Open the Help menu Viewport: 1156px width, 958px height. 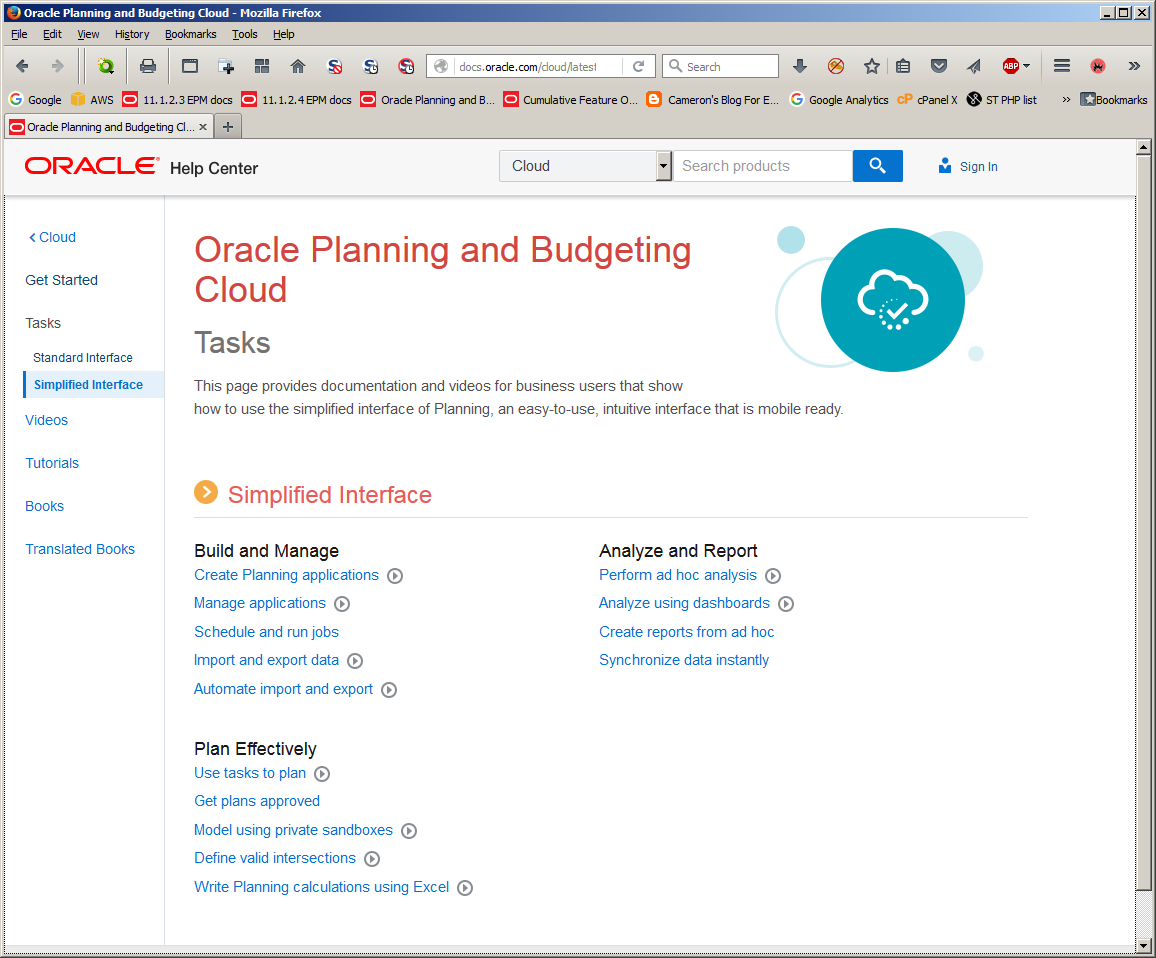click(x=283, y=34)
